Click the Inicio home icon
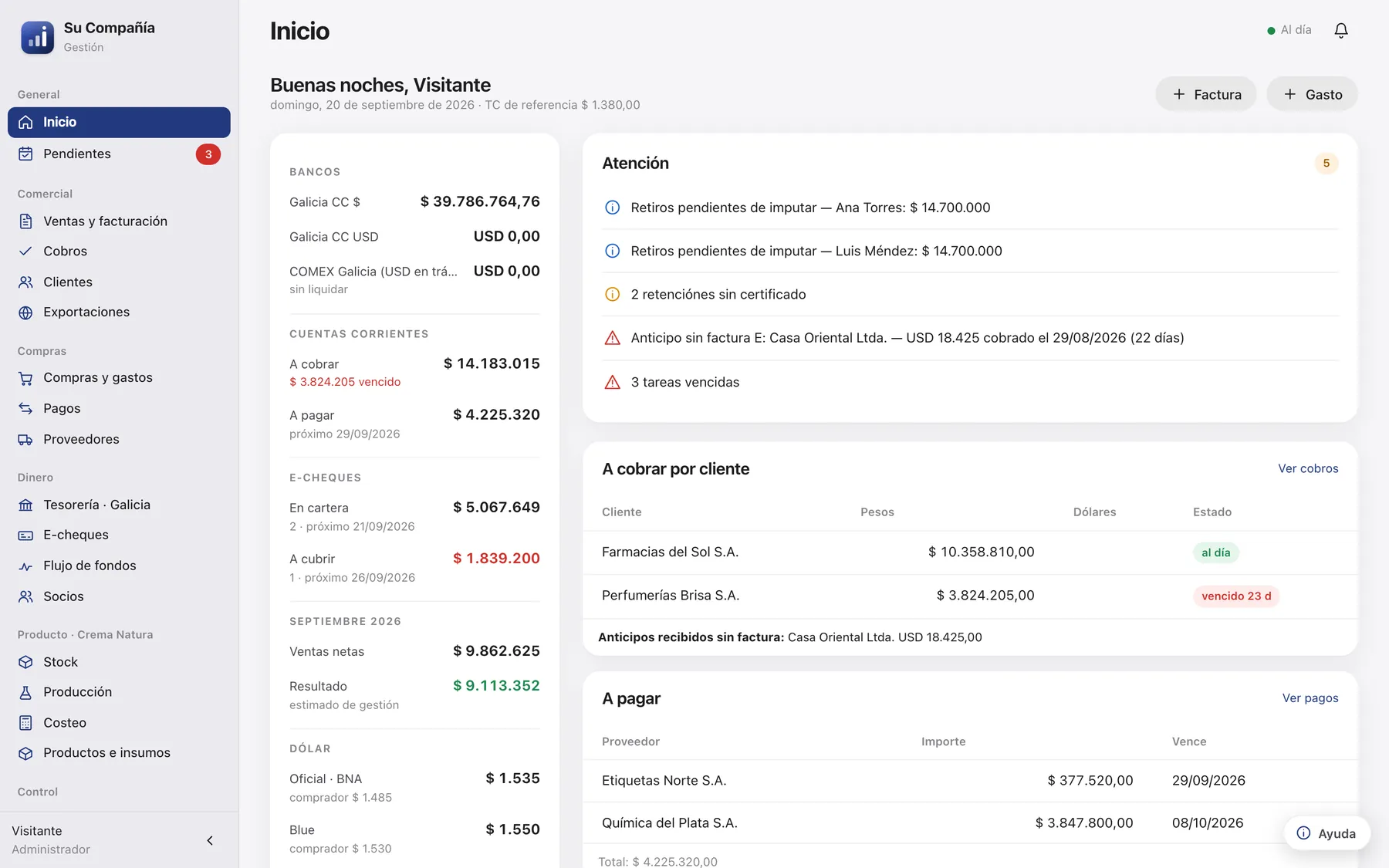1389x868 pixels. pos(25,122)
